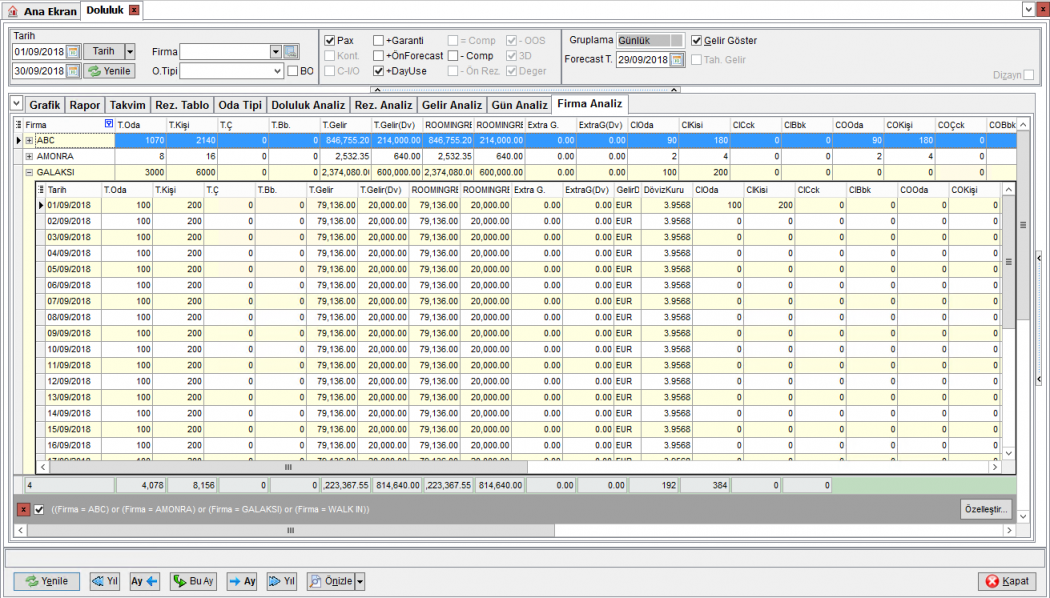
Task: Collapse the GALAKSI company row
Action: pyautogui.click(x=29, y=173)
